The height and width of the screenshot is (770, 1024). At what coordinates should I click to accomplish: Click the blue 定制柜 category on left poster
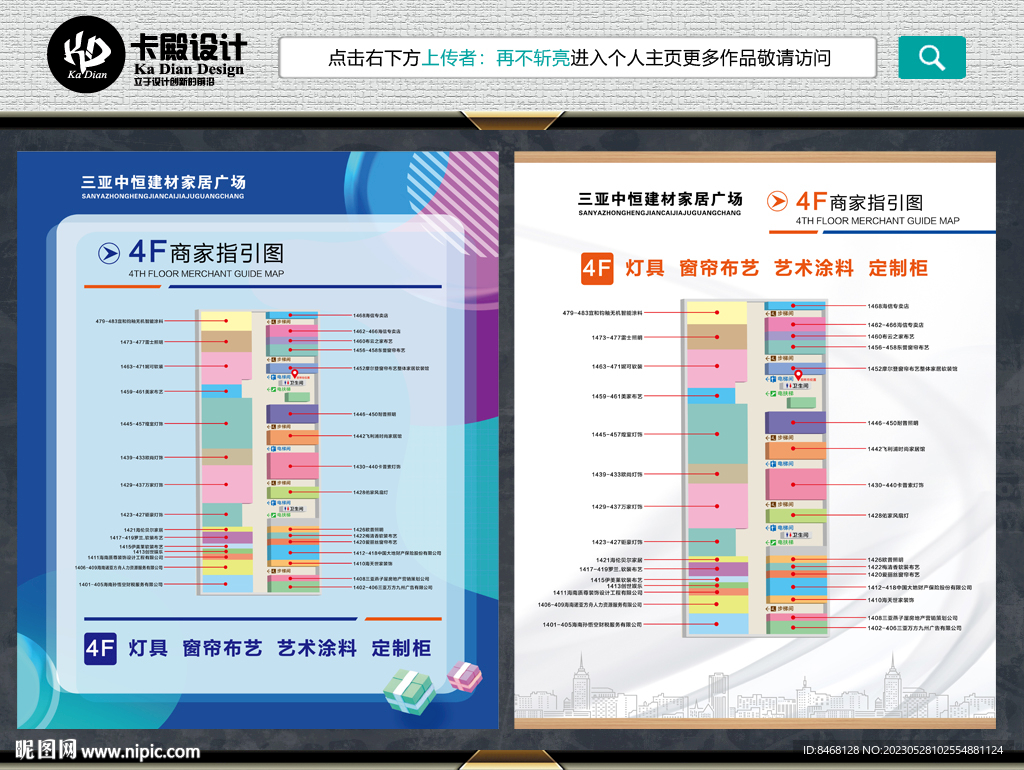(x=401, y=649)
